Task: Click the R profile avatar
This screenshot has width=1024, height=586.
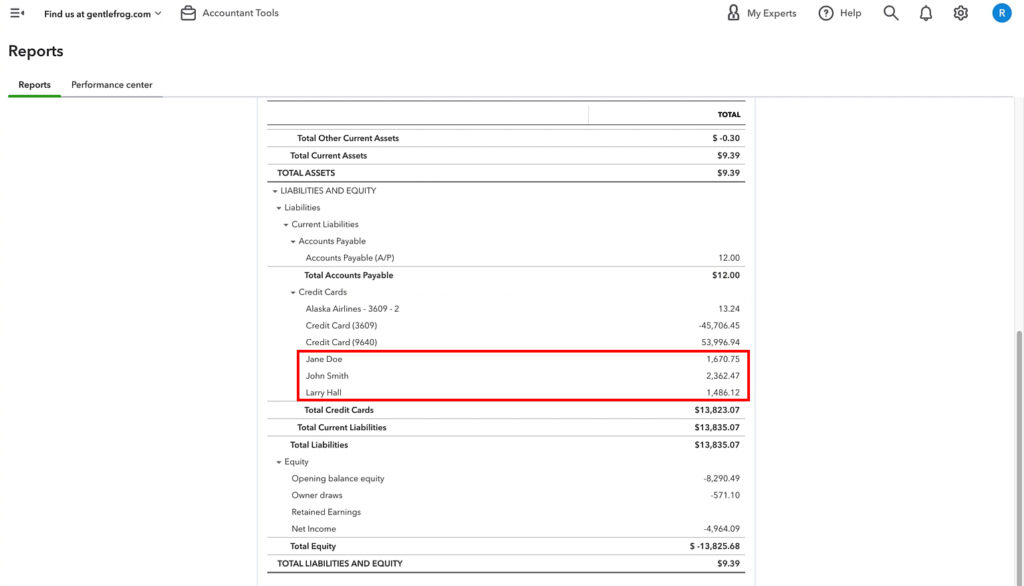Action: (1002, 13)
